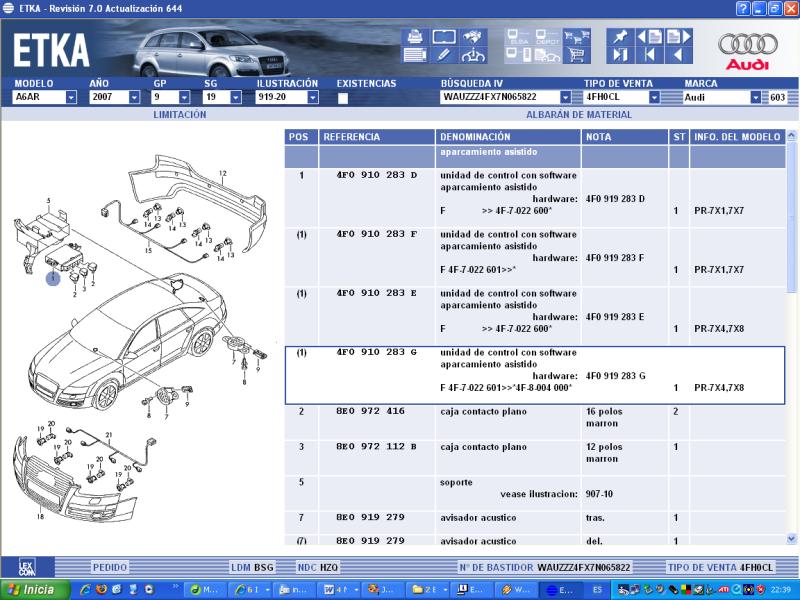This screenshot has width=800, height=600.
Task: Click the Inicia start button
Action: (35, 590)
